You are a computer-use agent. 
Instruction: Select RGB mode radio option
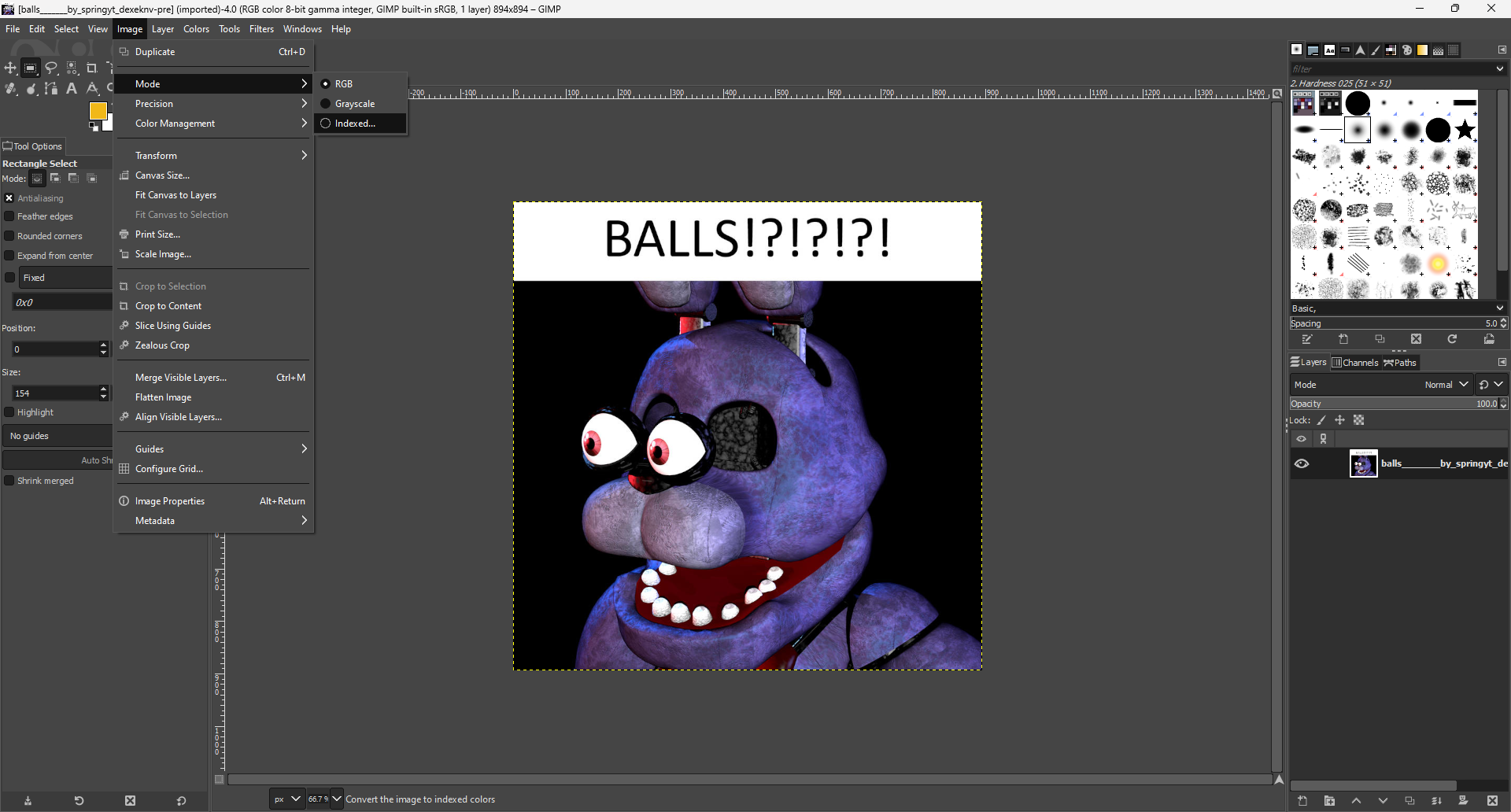pos(360,83)
